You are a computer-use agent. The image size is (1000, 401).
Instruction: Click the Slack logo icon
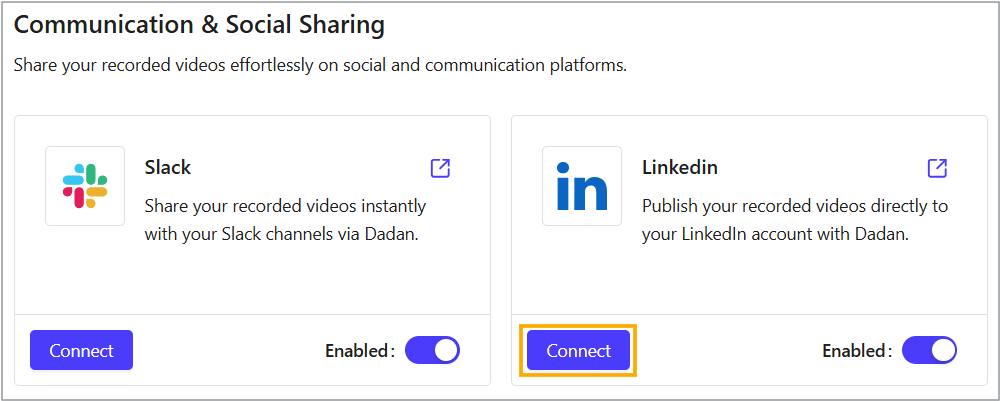85,186
